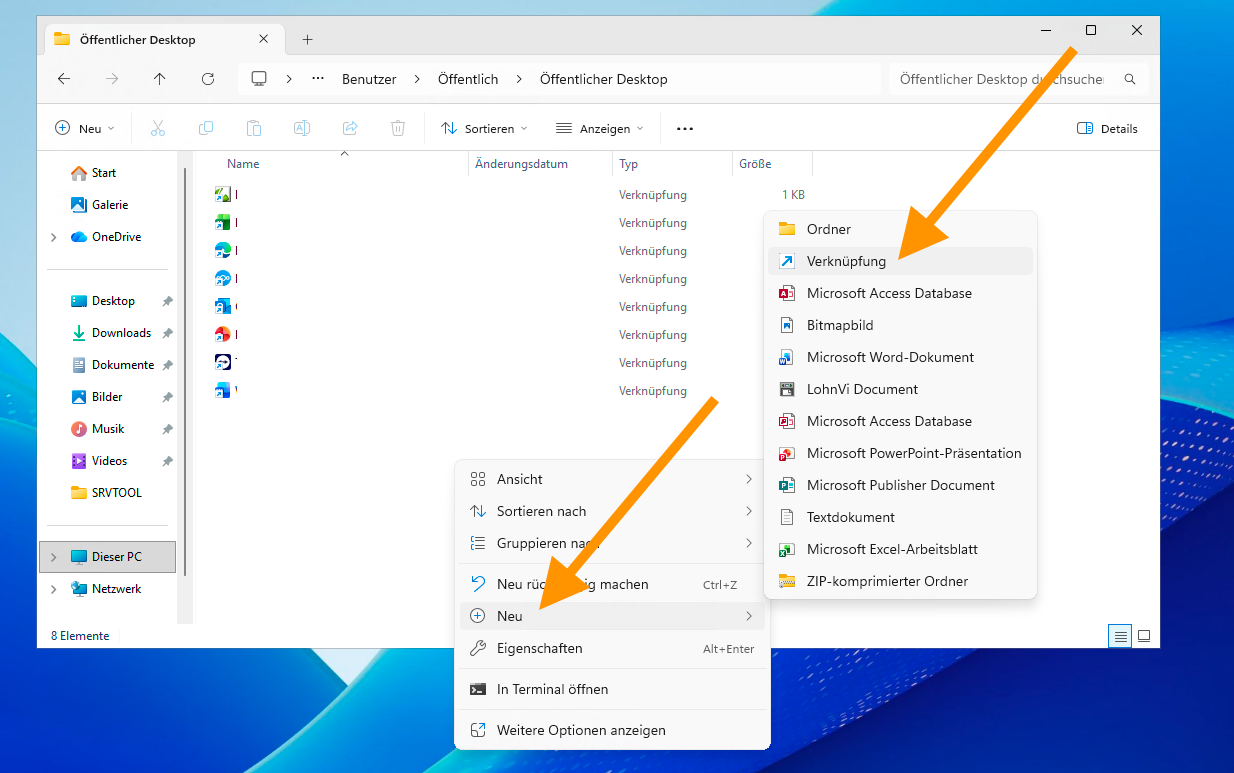Click the back navigation arrow

click(x=64, y=79)
